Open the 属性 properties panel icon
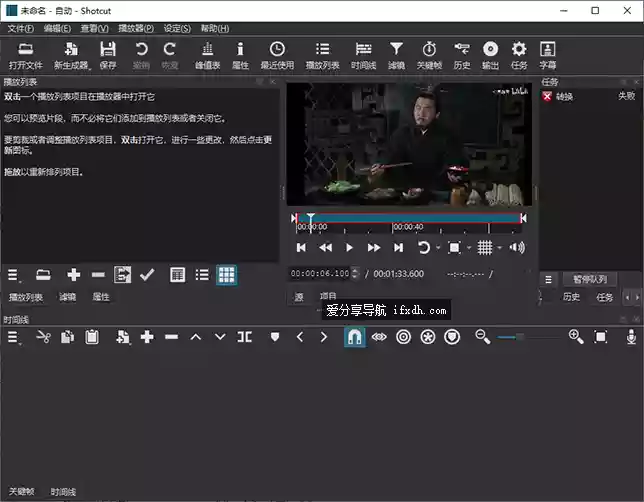This screenshot has width=644, height=502. (x=240, y=55)
